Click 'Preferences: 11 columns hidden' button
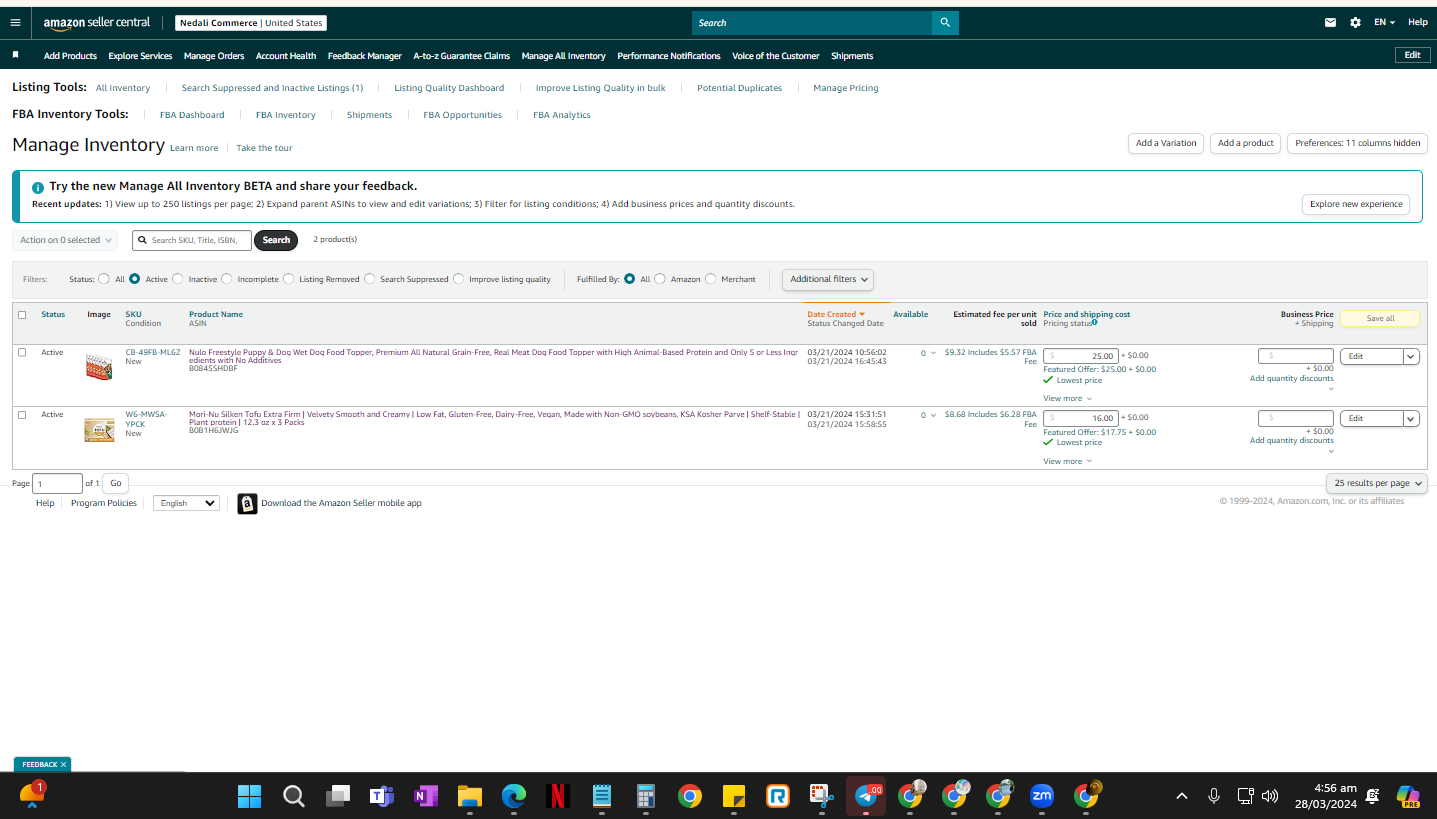 [1358, 143]
